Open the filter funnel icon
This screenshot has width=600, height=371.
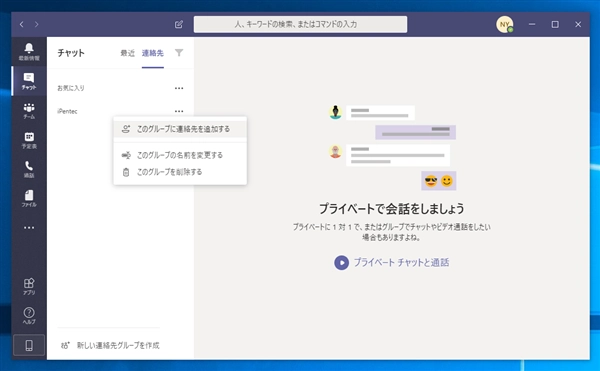pos(179,53)
